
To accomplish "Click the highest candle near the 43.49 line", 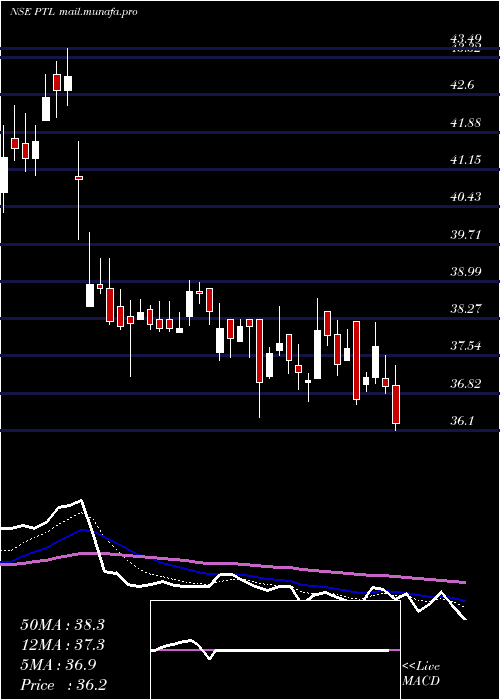I will pos(68,83).
